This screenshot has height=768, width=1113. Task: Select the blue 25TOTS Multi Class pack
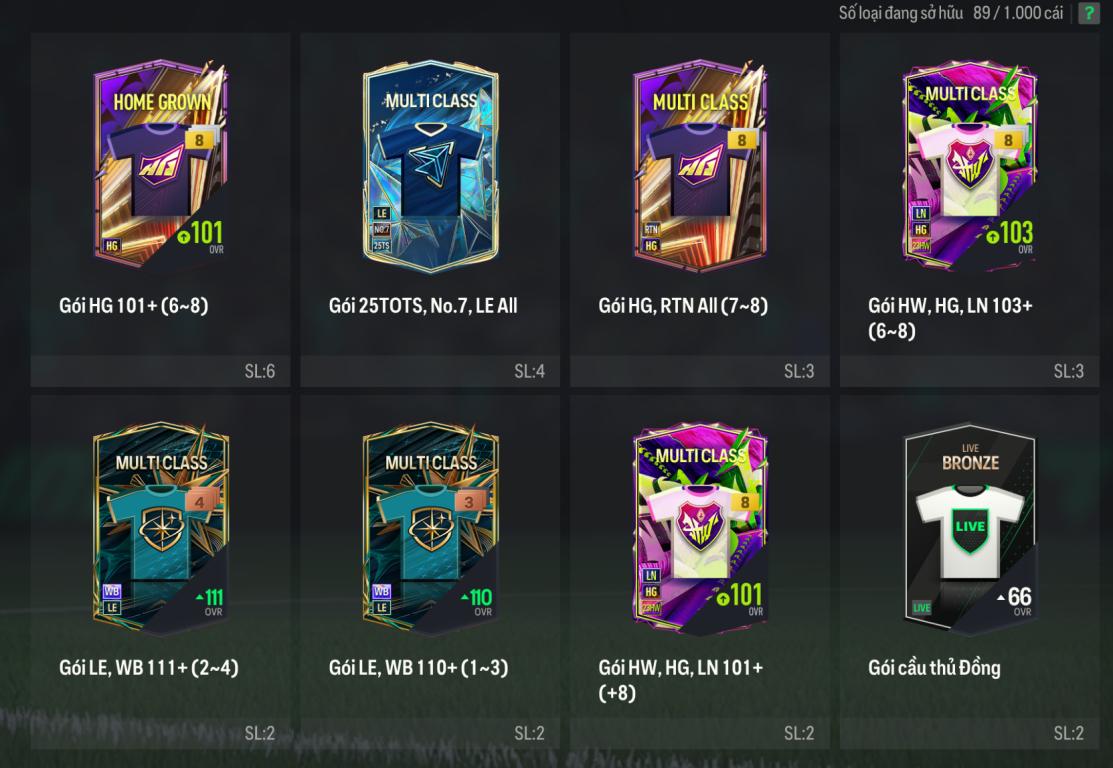(x=430, y=166)
